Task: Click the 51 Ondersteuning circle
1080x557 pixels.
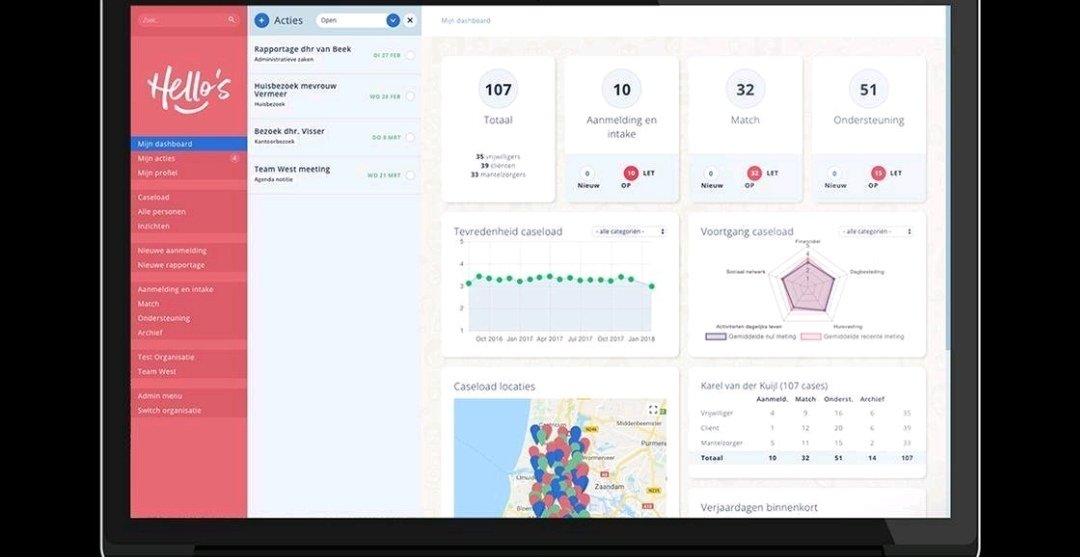Action: (869, 89)
